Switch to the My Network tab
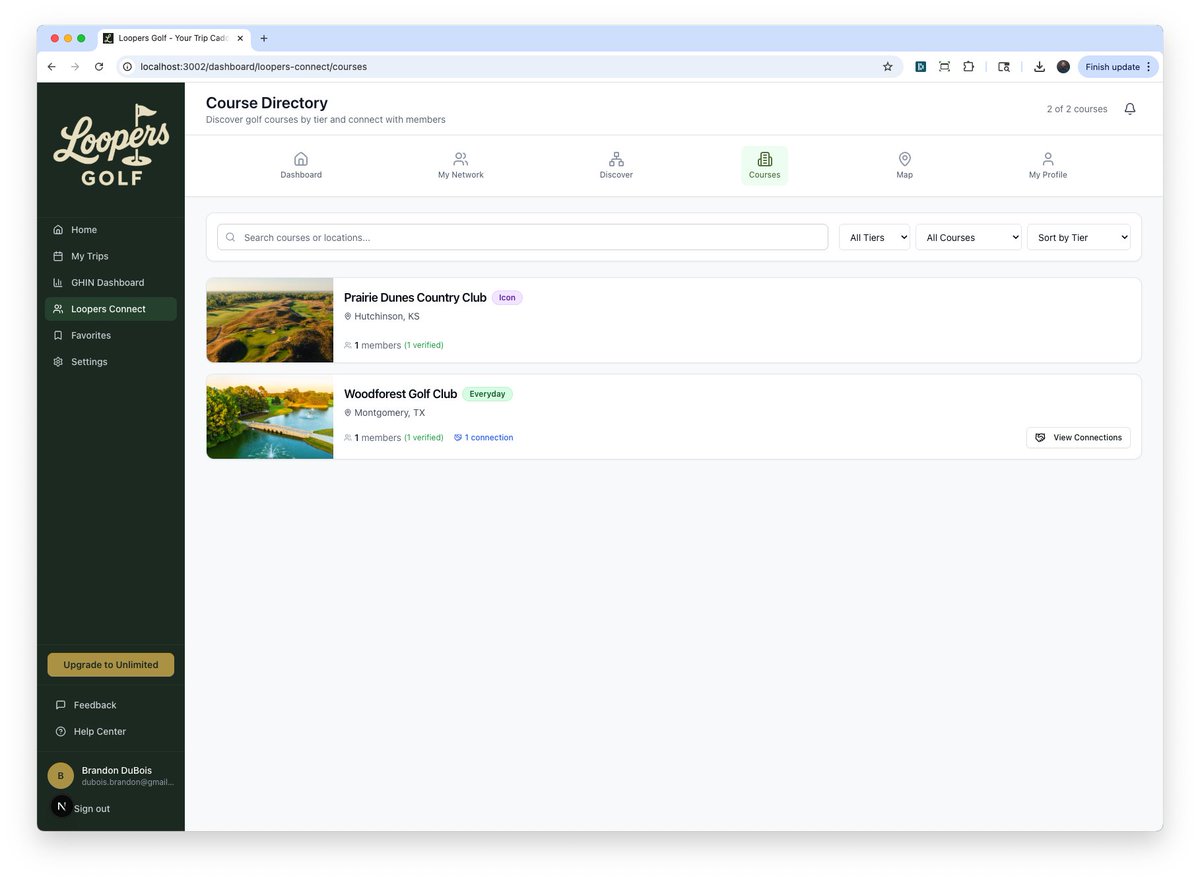Viewport: 1200px width, 880px height. pos(461,166)
